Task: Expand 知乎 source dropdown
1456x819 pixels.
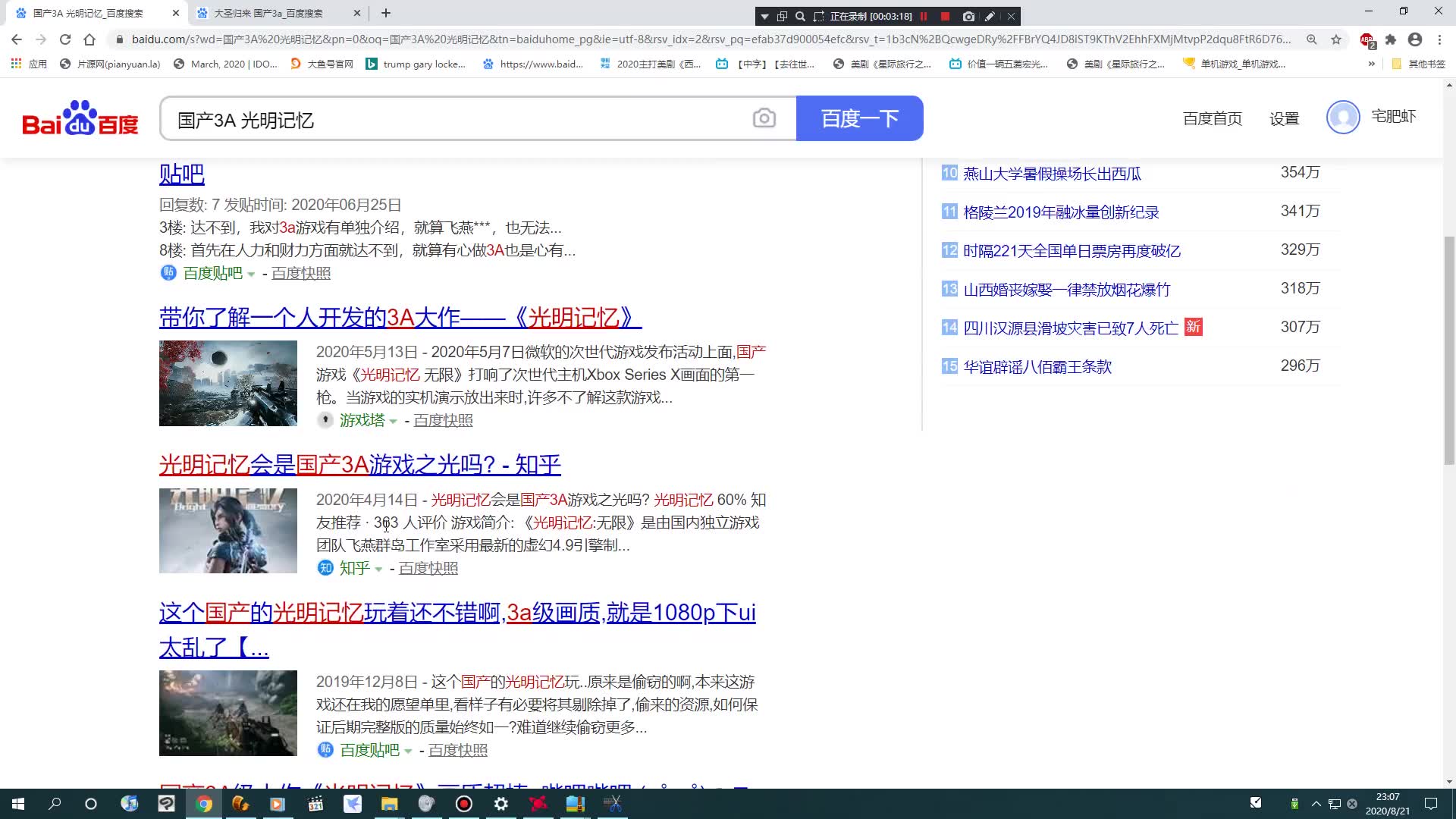Action: click(x=378, y=569)
